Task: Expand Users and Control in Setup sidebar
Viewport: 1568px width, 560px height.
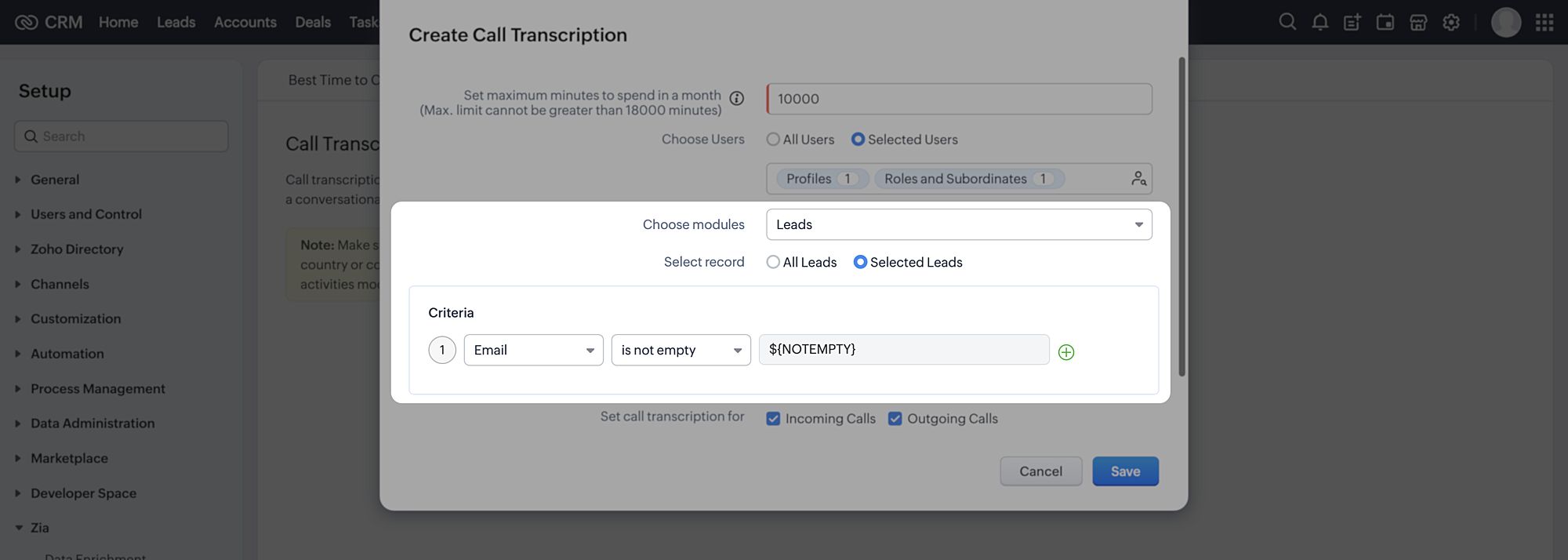Action: pyautogui.click(x=86, y=214)
